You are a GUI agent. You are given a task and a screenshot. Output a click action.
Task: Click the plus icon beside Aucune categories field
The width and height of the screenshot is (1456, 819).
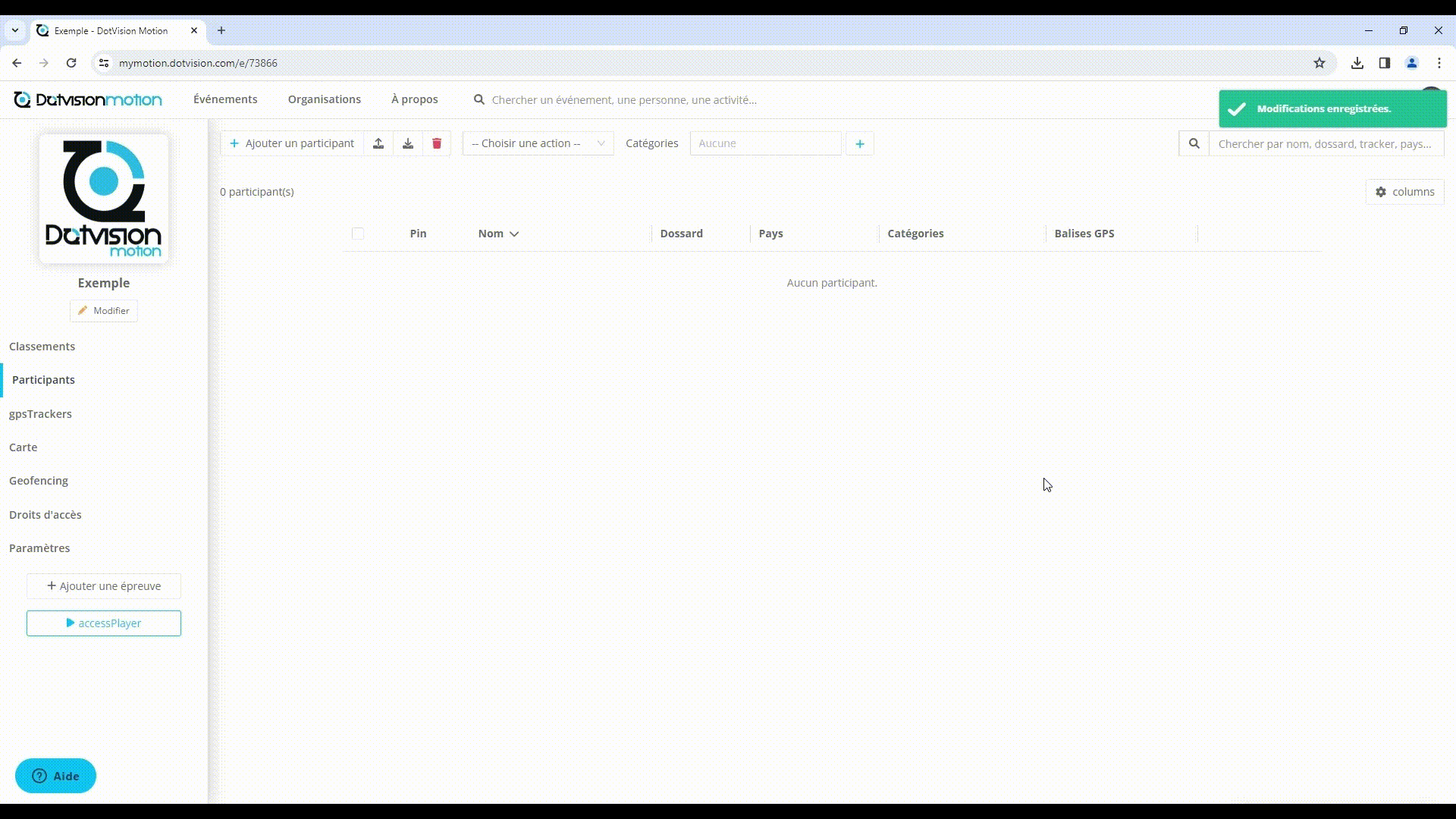click(x=859, y=143)
